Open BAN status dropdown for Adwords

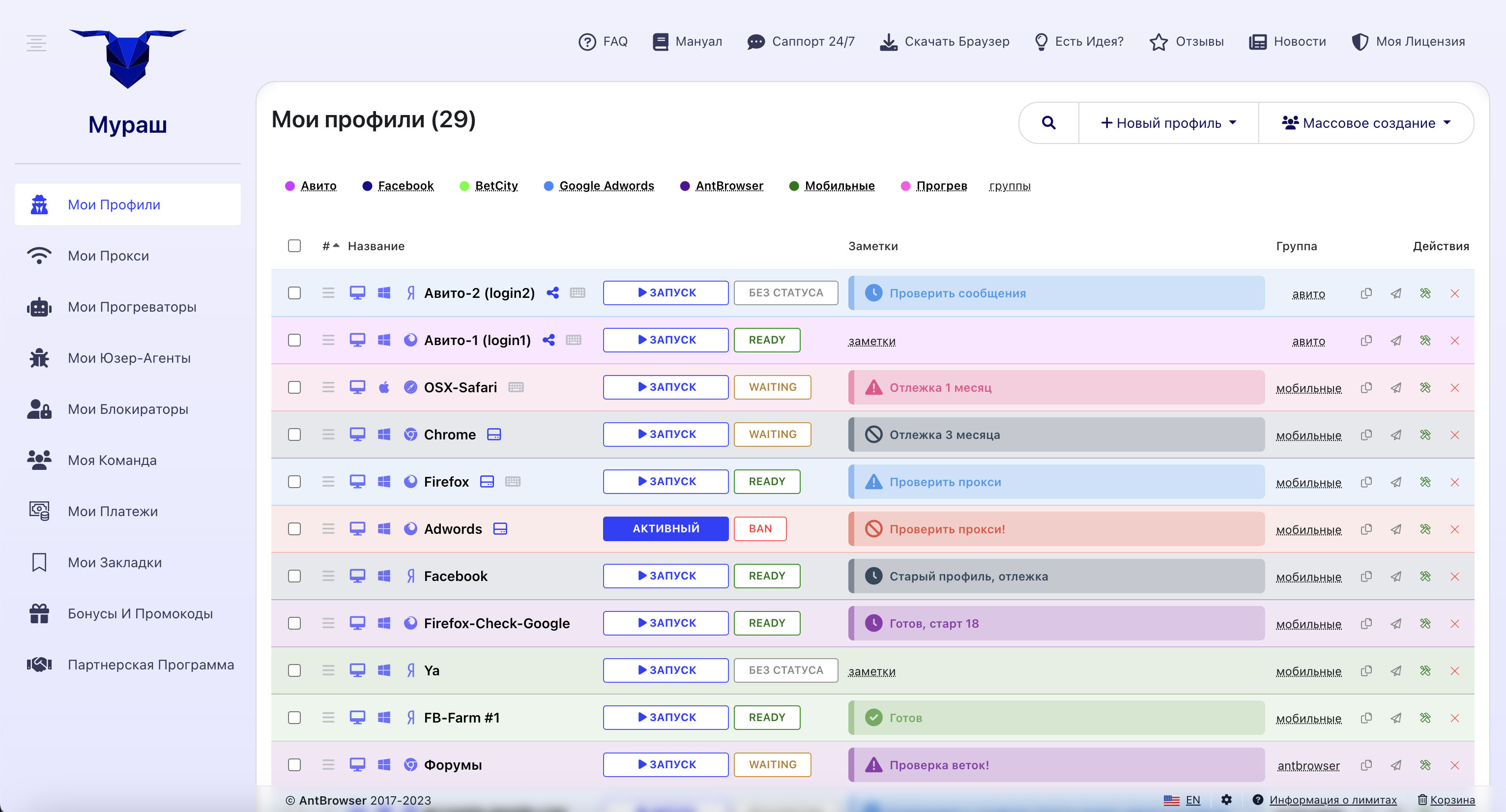(x=760, y=528)
